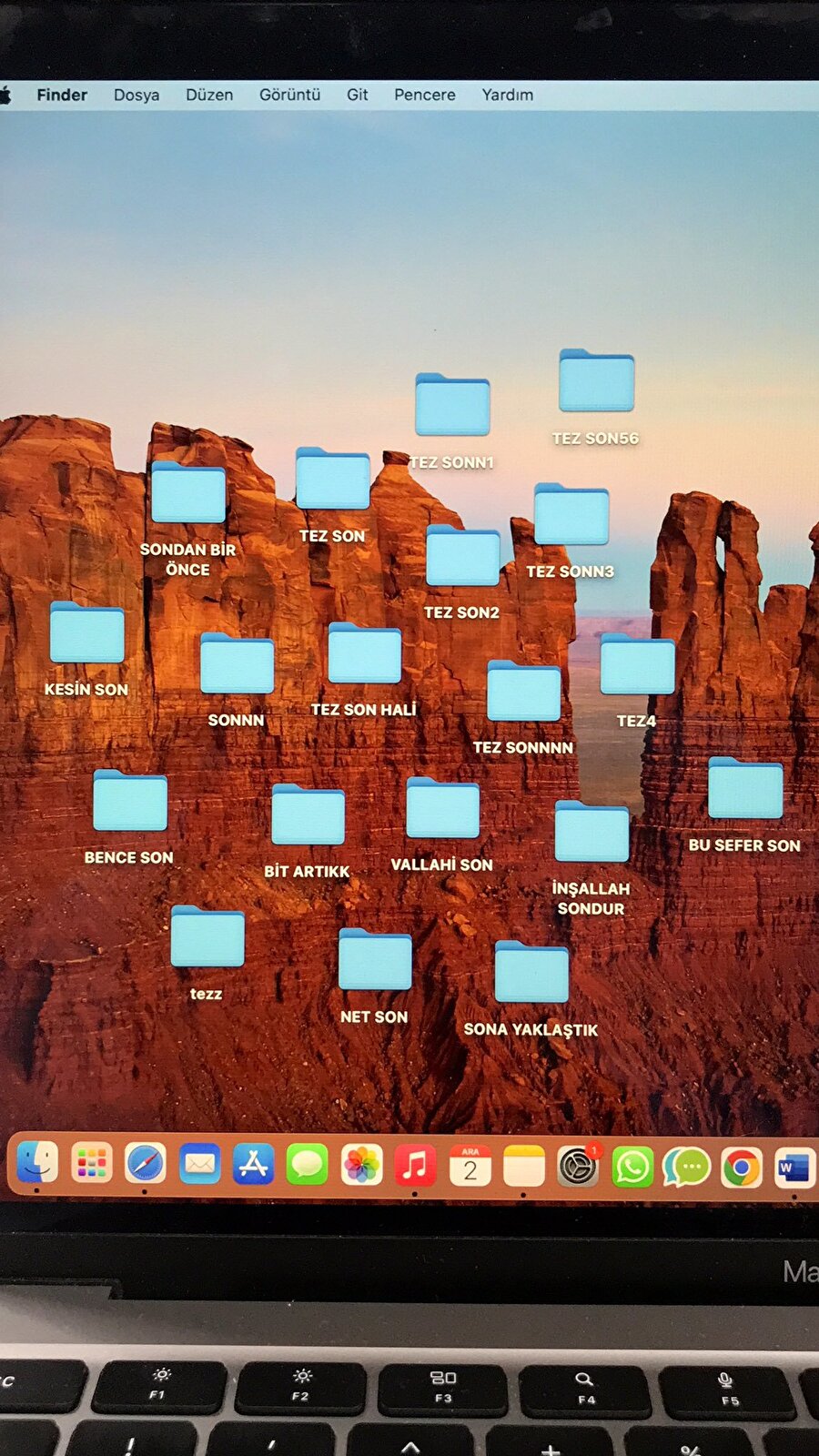Screen dimensions: 819x1456
Task: Open the Görüntü menu
Action: pyautogui.click(x=289, y=95)
